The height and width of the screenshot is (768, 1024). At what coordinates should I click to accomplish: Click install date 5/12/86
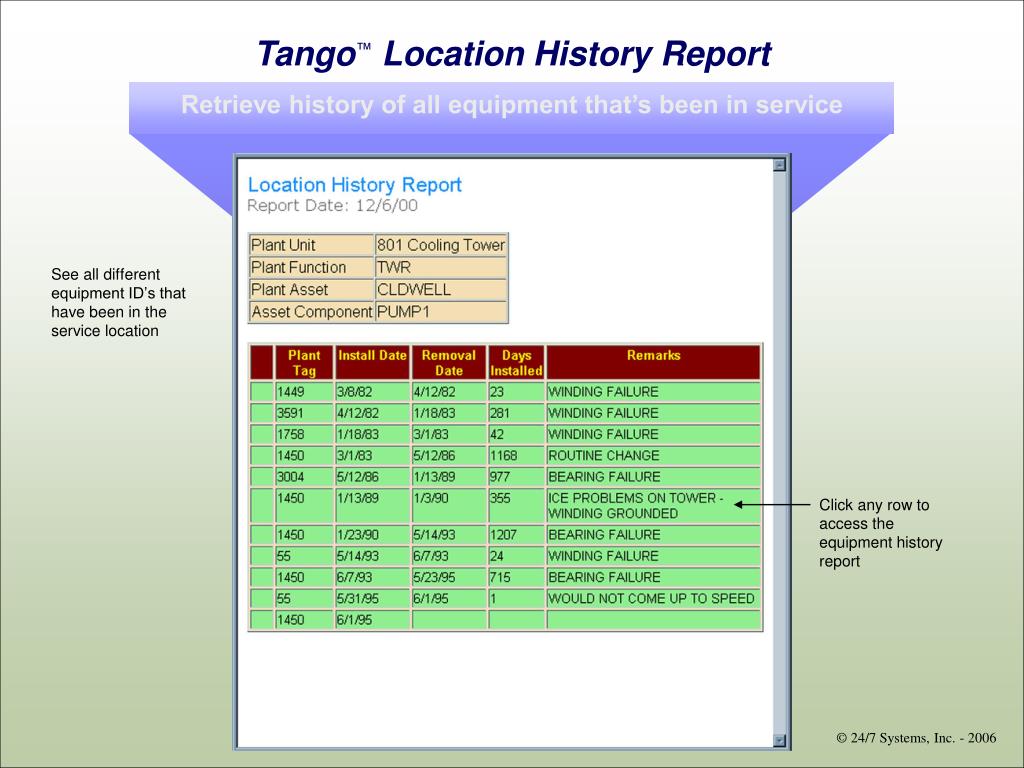[372, 477]
